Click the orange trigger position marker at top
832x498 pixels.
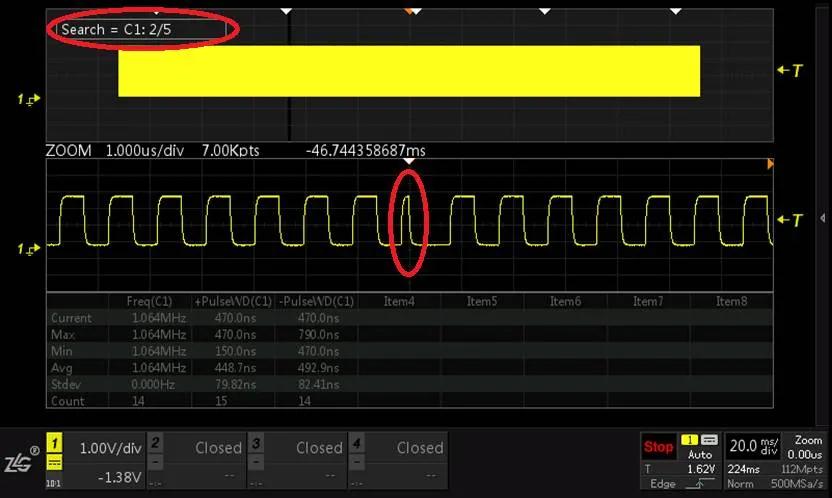point(409,10)
